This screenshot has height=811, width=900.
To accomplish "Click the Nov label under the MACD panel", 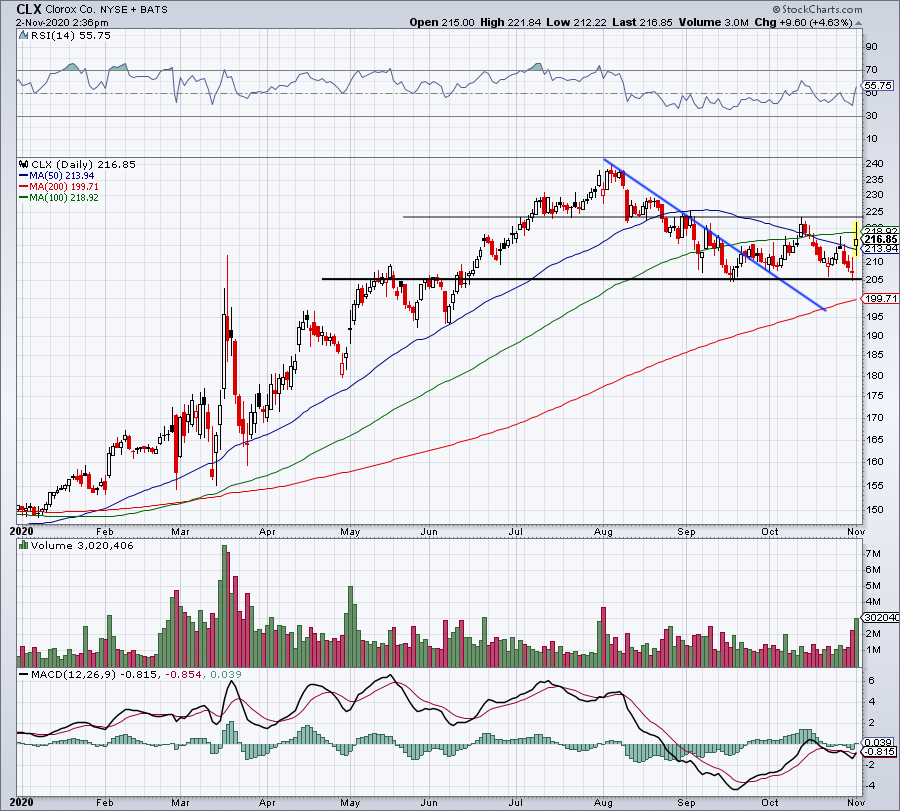I will [x=856, y=802].
